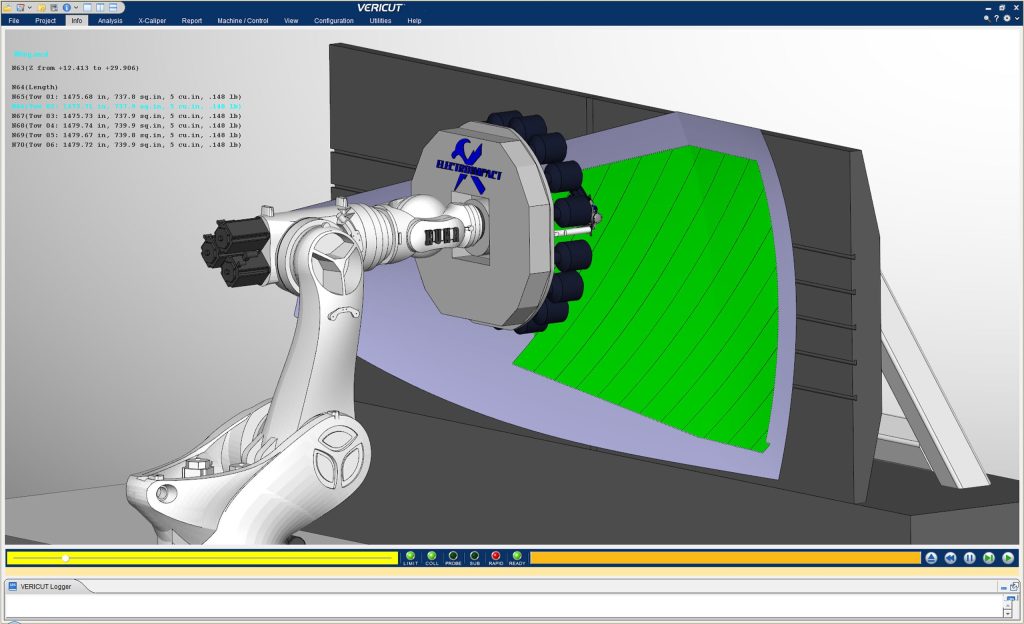1024x624 pixels.
Task: Open the Machine / Control menu
Action: (x=244, y=20)
